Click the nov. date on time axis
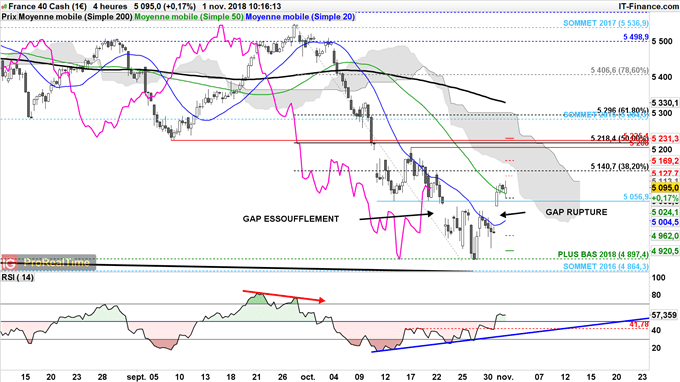This screenshot has width=680, height=382. (504, 377)
